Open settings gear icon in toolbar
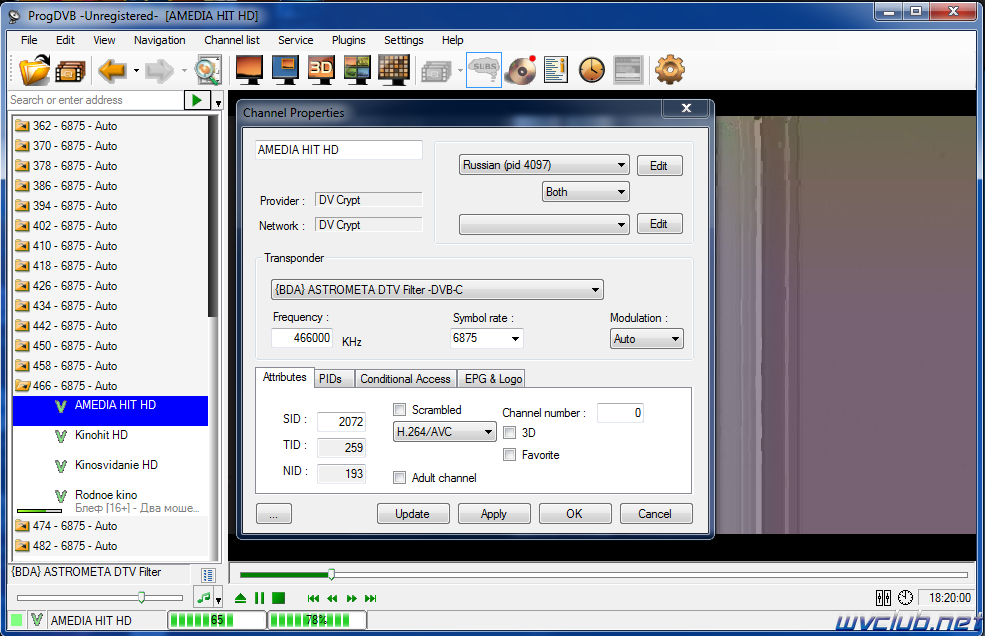 tap(670, 70)
